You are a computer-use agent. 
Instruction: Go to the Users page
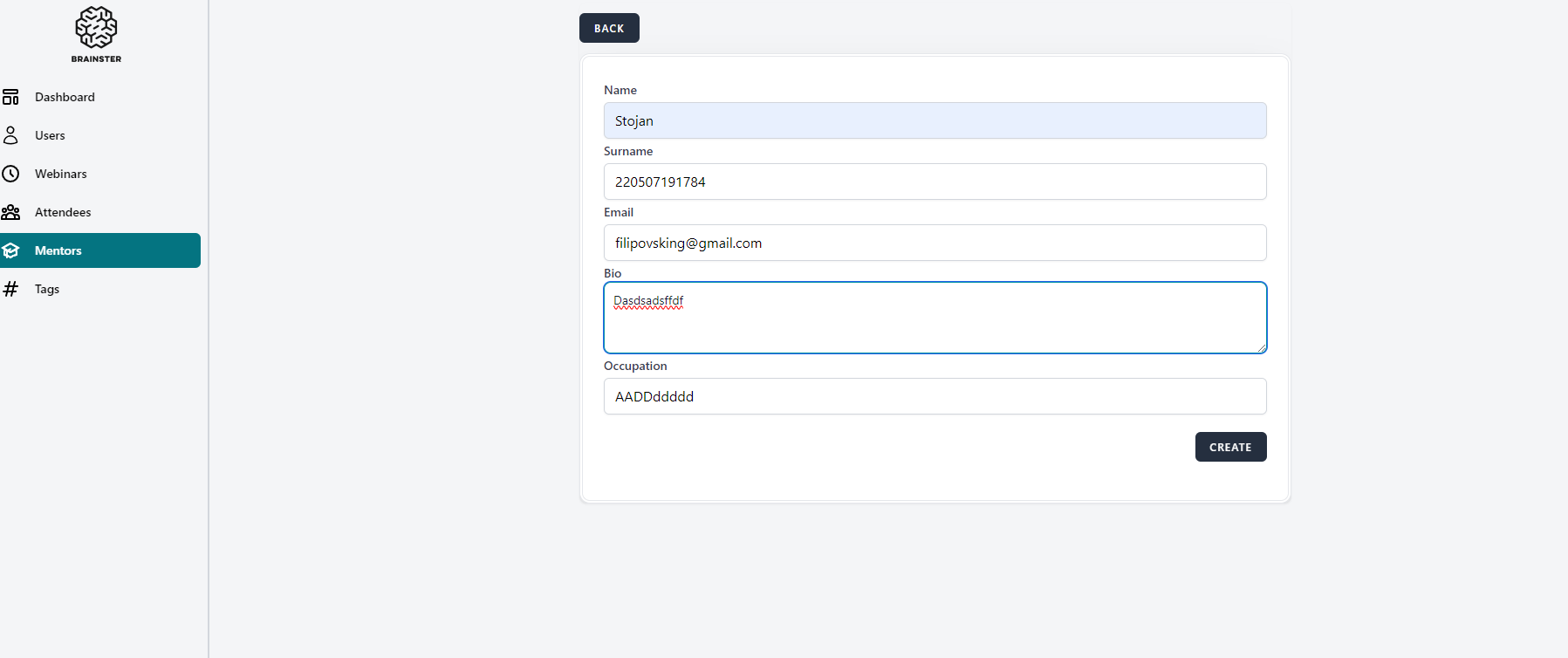pos(50,135)
